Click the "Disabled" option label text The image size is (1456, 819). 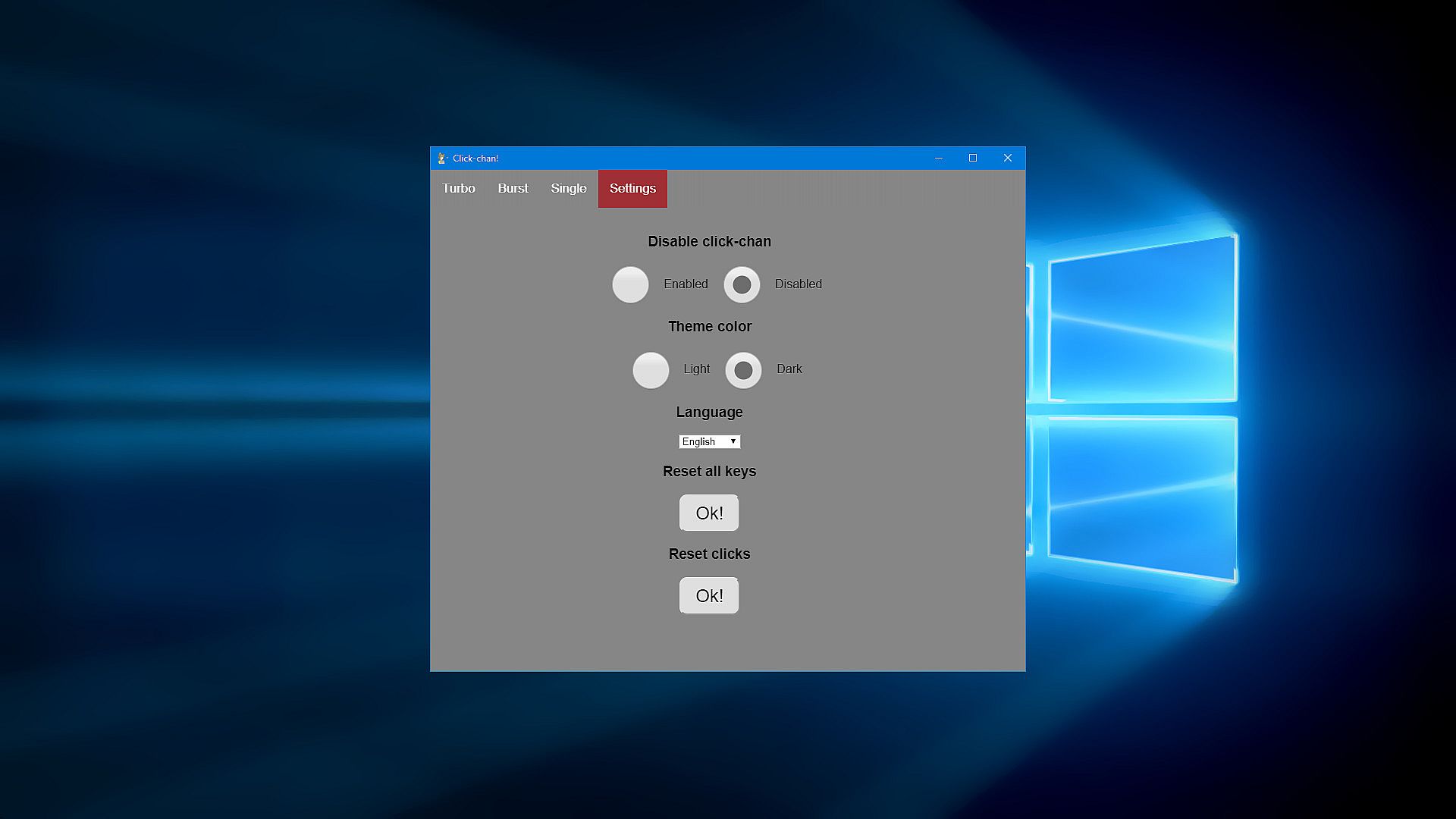pyautogui.click(x=798, y=284)
